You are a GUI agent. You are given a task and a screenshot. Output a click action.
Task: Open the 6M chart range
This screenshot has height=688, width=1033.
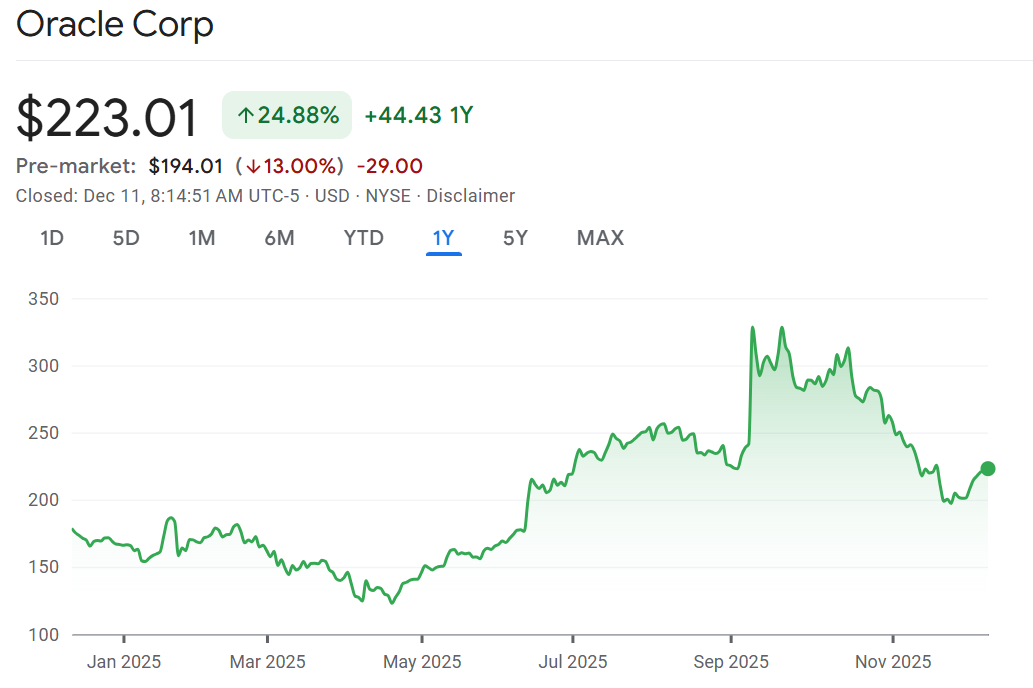tap(279, 238)
